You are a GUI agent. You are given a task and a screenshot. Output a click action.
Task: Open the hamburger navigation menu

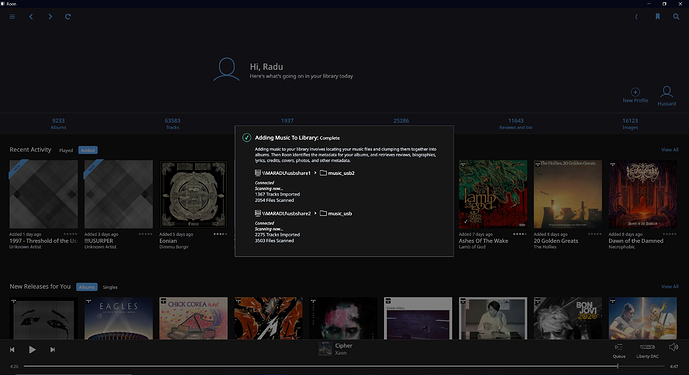point(12,17)
